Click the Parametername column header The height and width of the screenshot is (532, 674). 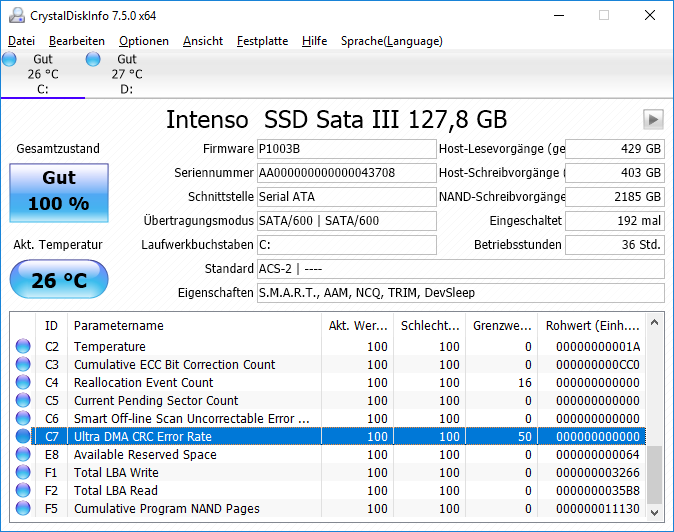[x=194, y=325]
